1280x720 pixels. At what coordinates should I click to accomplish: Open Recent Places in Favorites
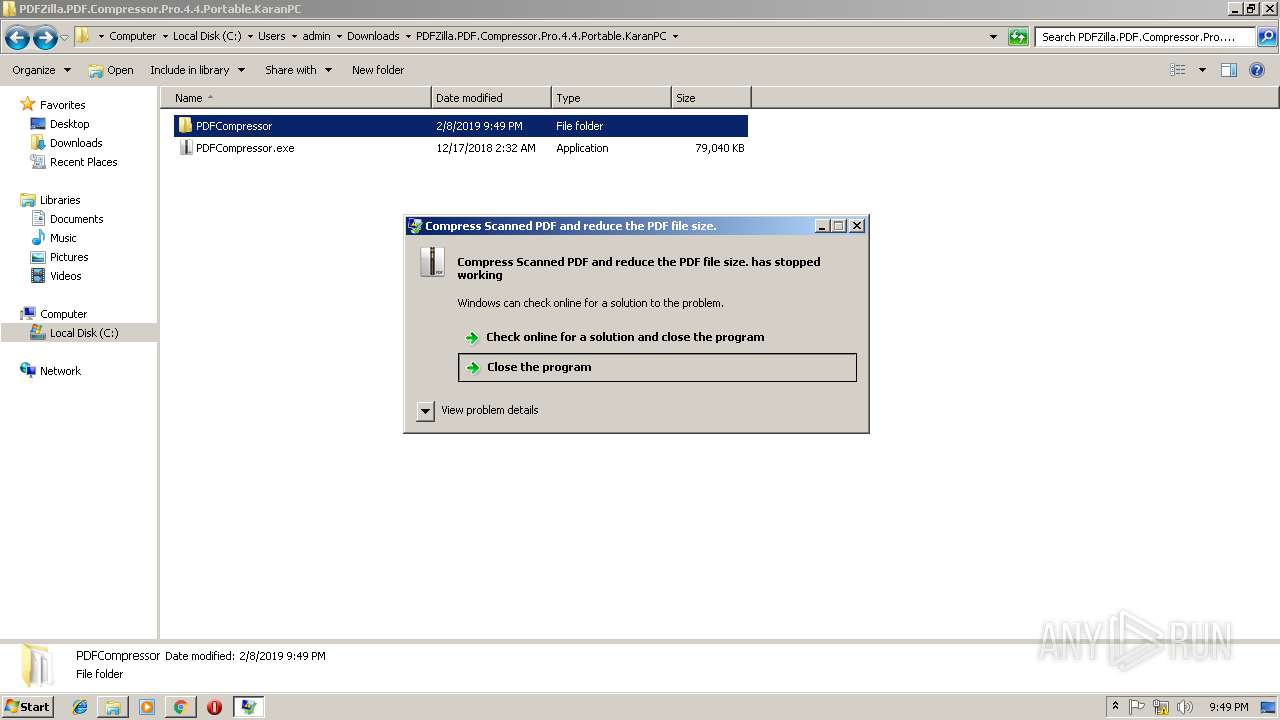tap(83, 162)
